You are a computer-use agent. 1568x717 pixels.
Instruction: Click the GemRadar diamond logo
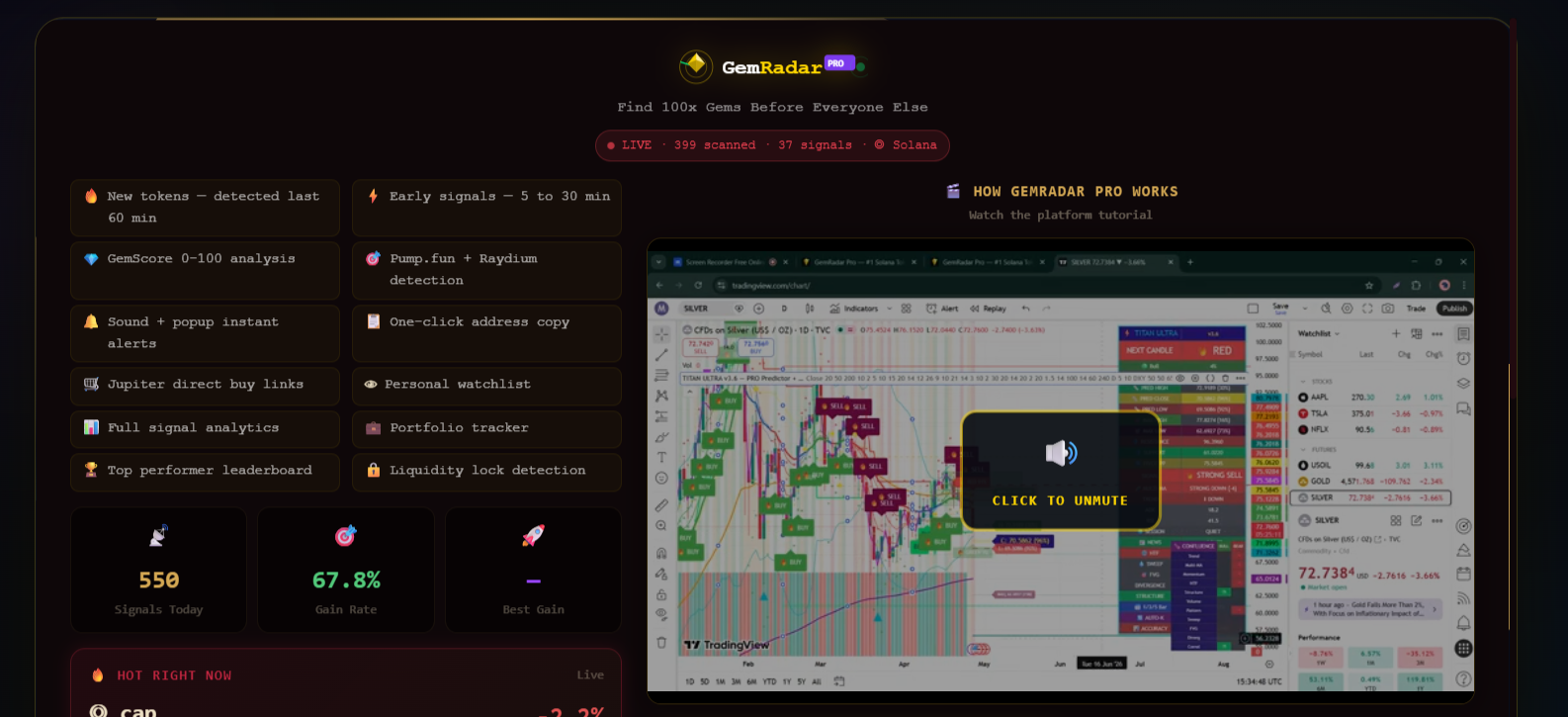point(696,66)
